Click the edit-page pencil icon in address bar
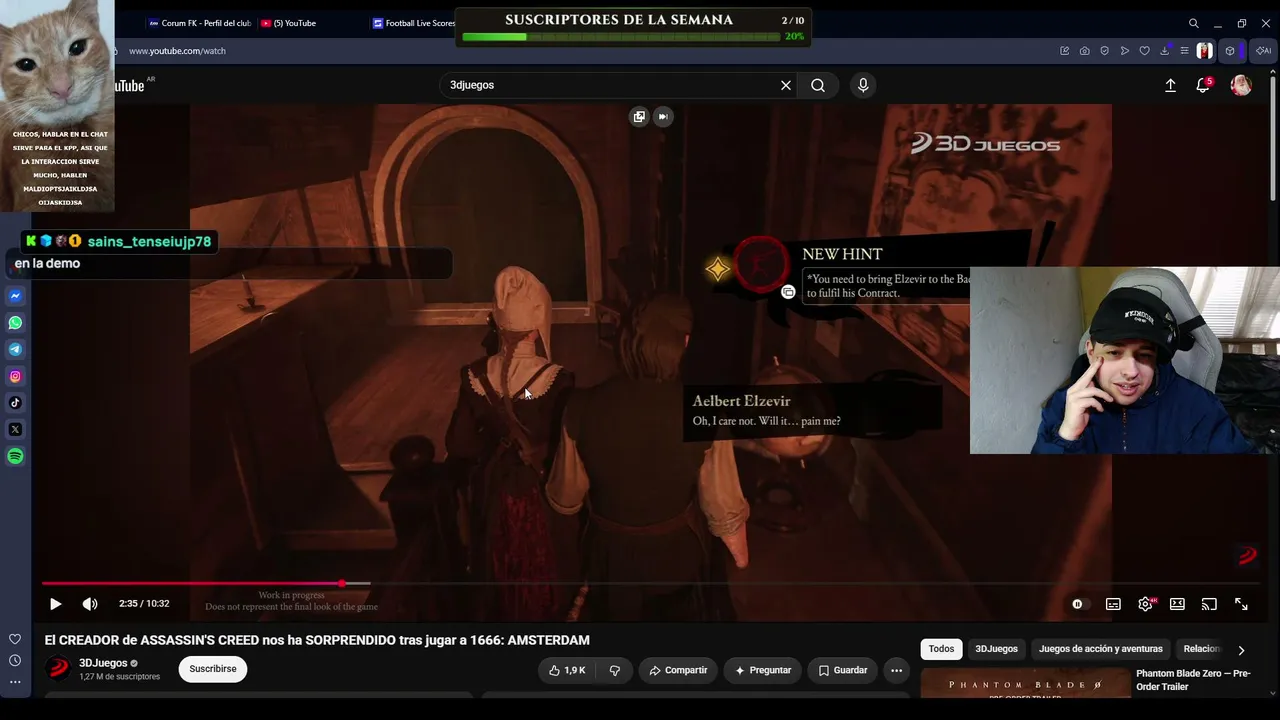Viewport: 1280px width, 720px height. [x=1064, y=51]
